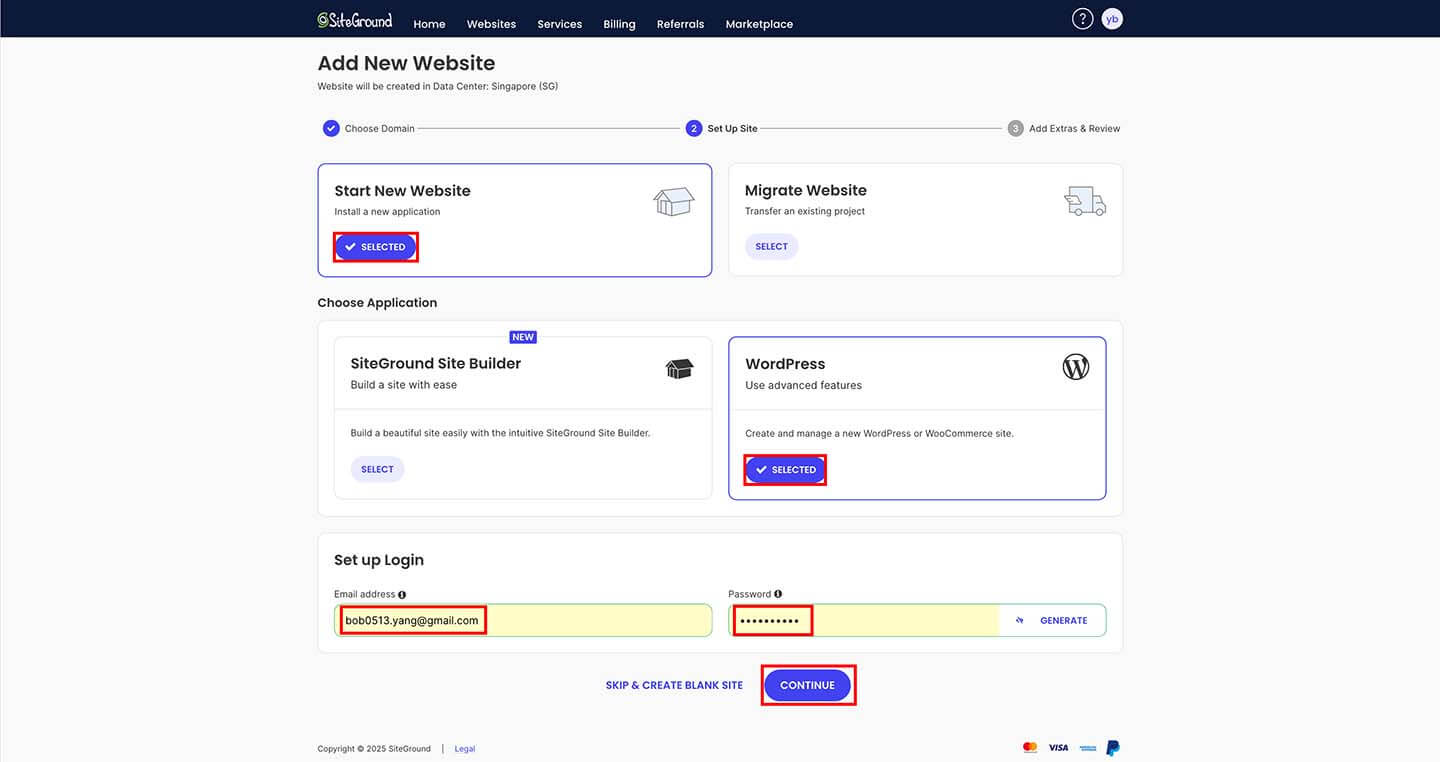The image size is (1440, 762).
Task: Click the Copyright © 2025 SiteGround text
Action: pos(374,749)
